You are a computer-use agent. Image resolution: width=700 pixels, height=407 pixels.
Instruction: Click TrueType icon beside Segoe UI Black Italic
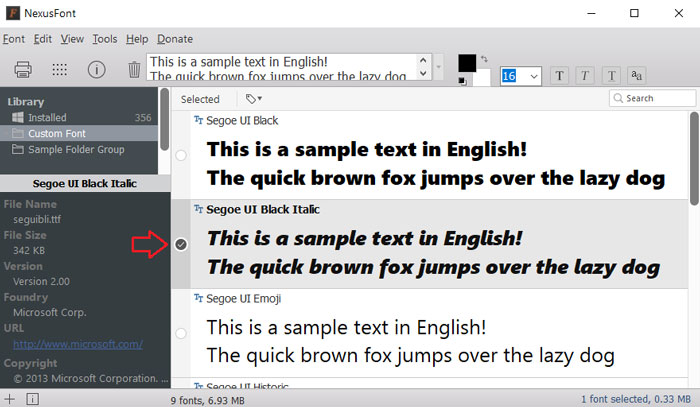point(199,209)
